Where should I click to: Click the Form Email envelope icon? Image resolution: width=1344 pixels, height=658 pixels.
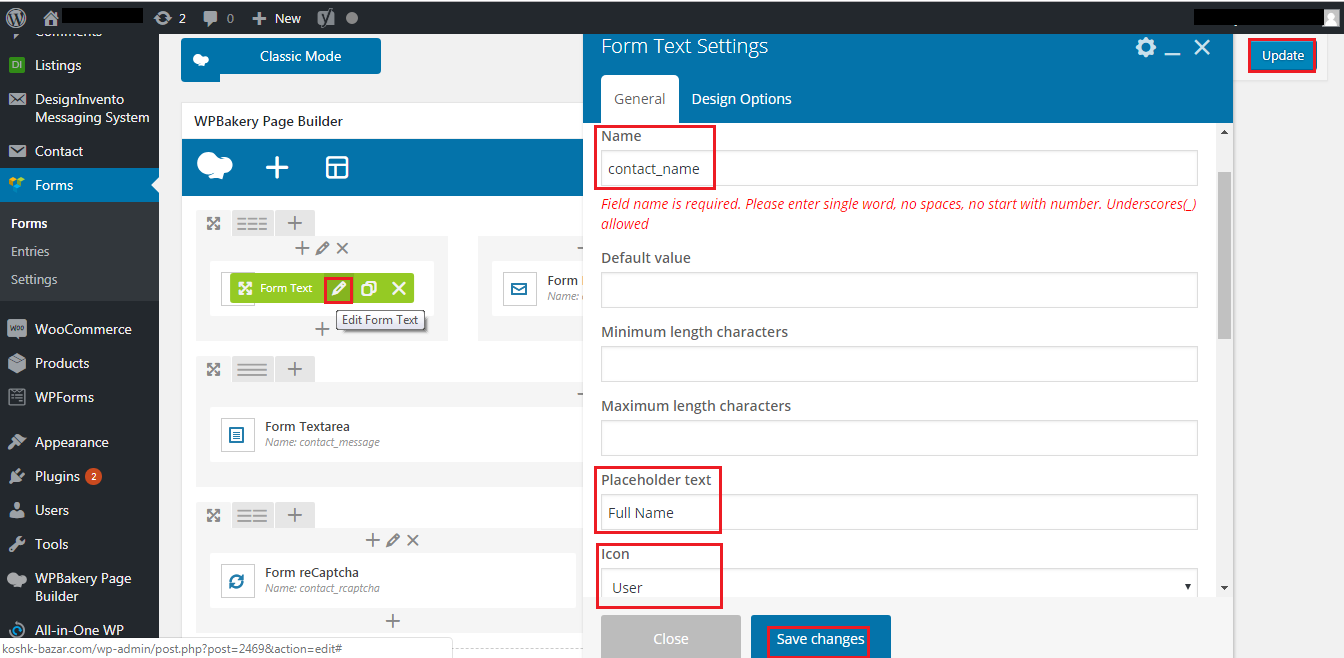point(519,289)
